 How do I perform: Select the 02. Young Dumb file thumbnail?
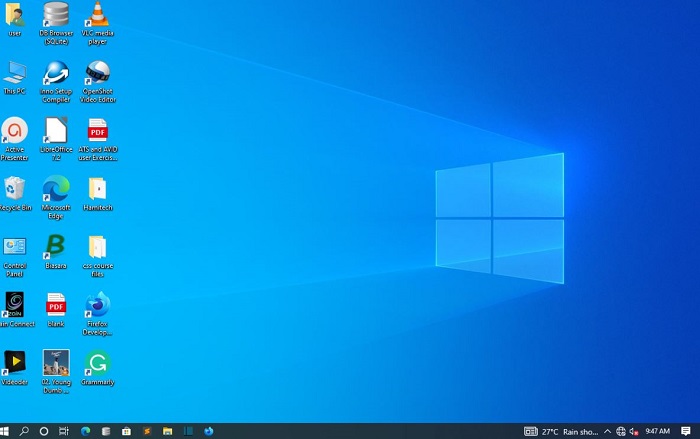[56, 372]
